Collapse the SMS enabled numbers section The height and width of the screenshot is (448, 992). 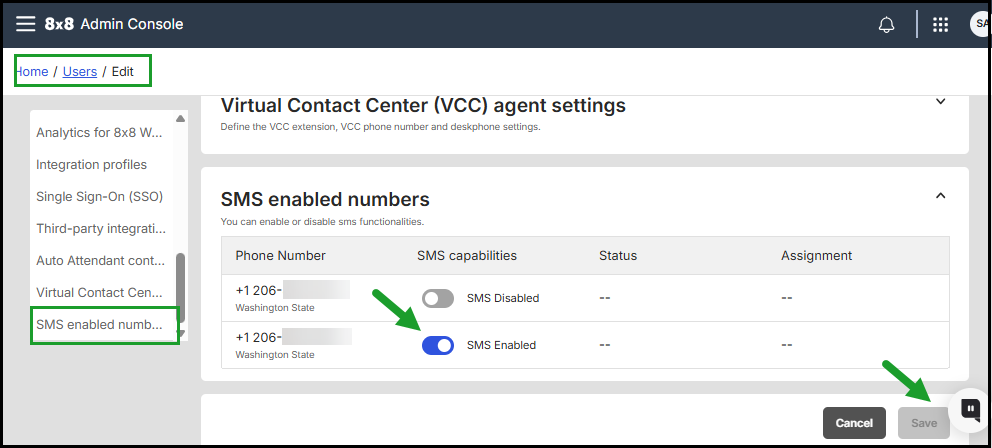pyautogui.click(x=940, y=196)
